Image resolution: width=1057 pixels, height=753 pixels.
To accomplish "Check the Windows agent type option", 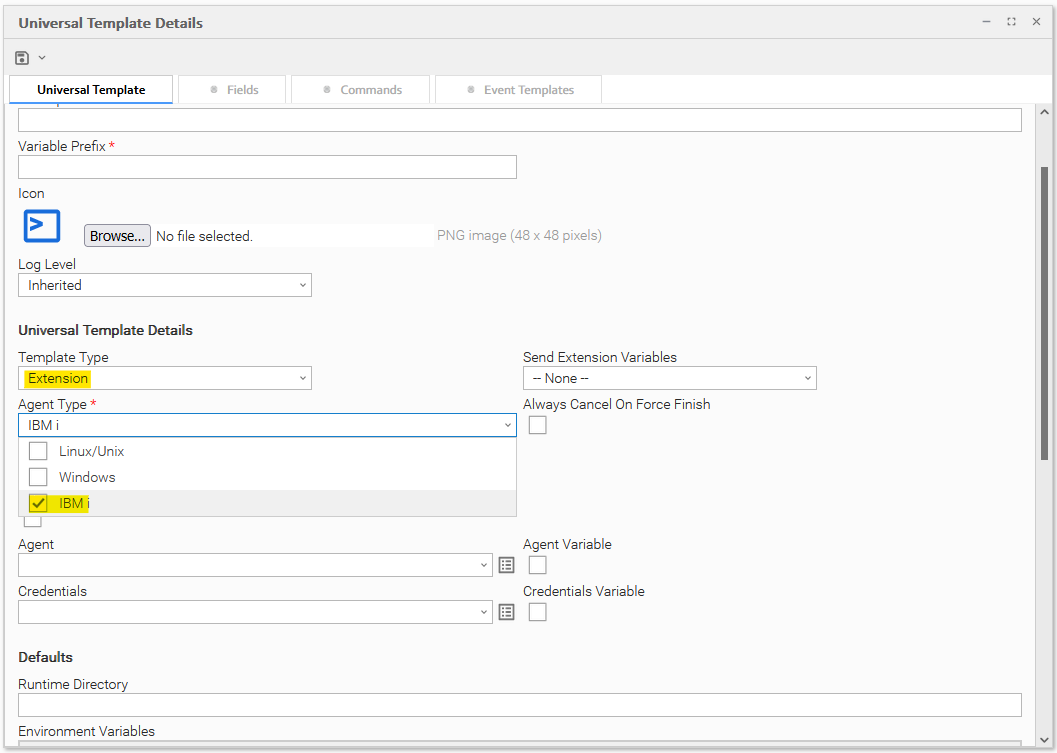I will [38, 477].
